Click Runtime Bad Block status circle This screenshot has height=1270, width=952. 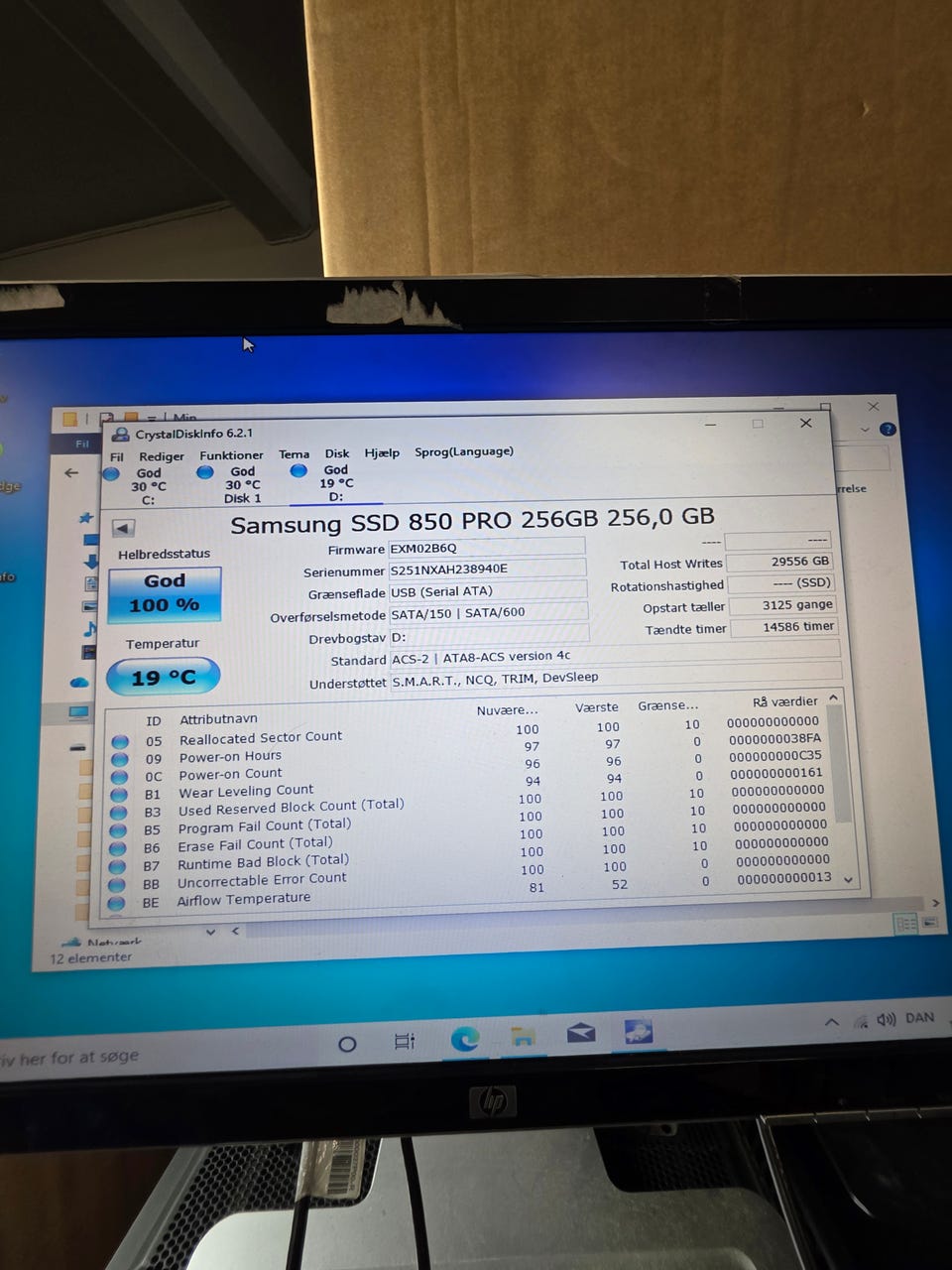(x=117, y=866)
